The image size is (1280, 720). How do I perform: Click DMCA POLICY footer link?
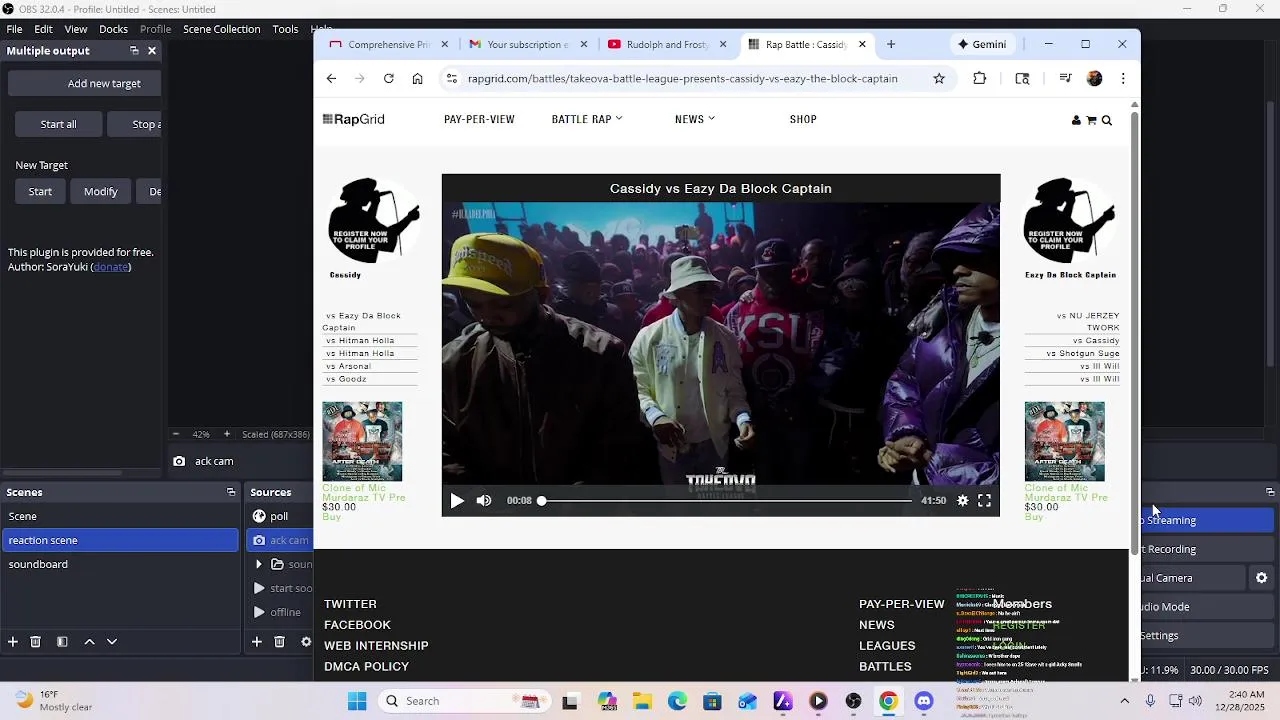coord(366,667)
